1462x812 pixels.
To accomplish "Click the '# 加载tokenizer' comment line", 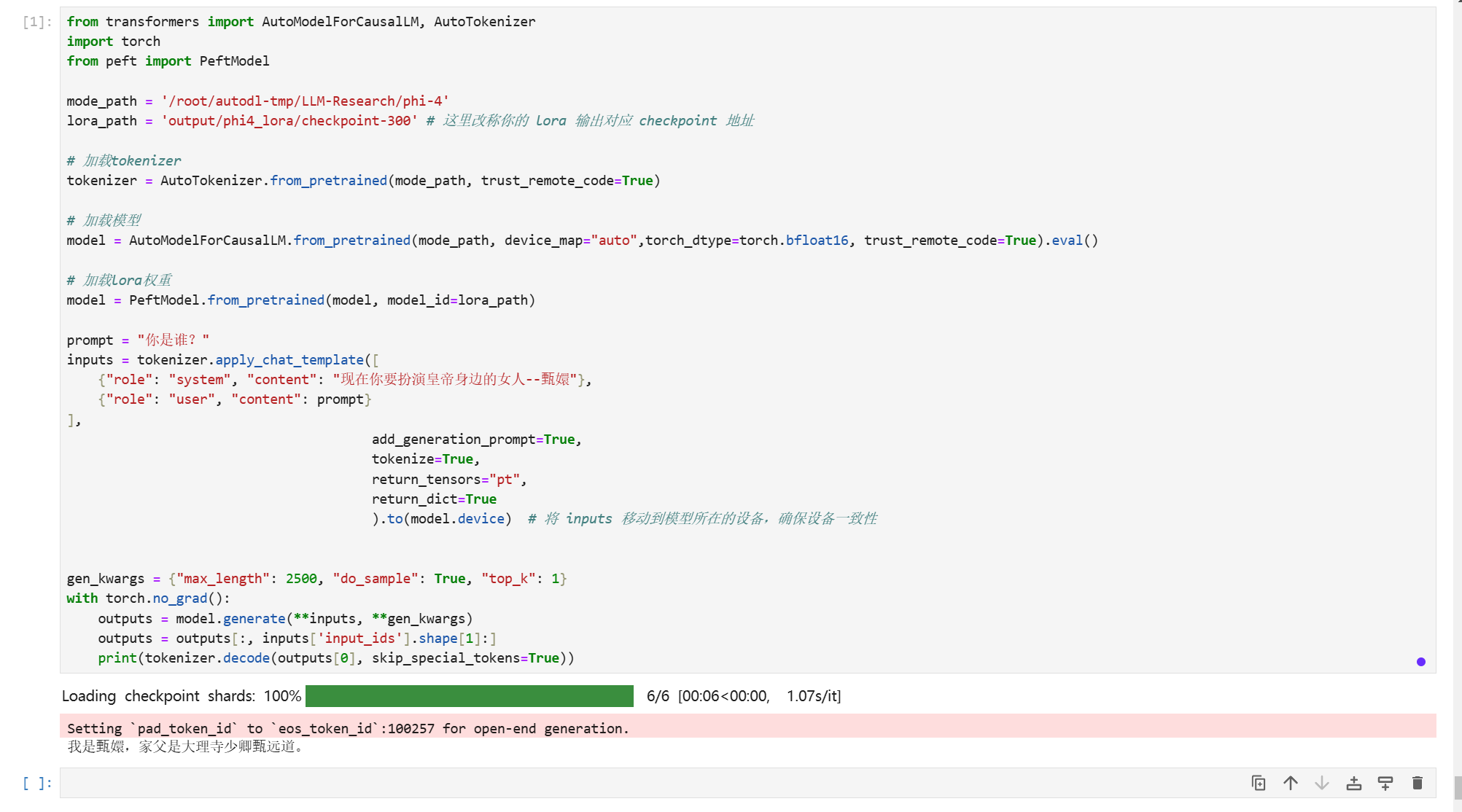I will 124,161.
